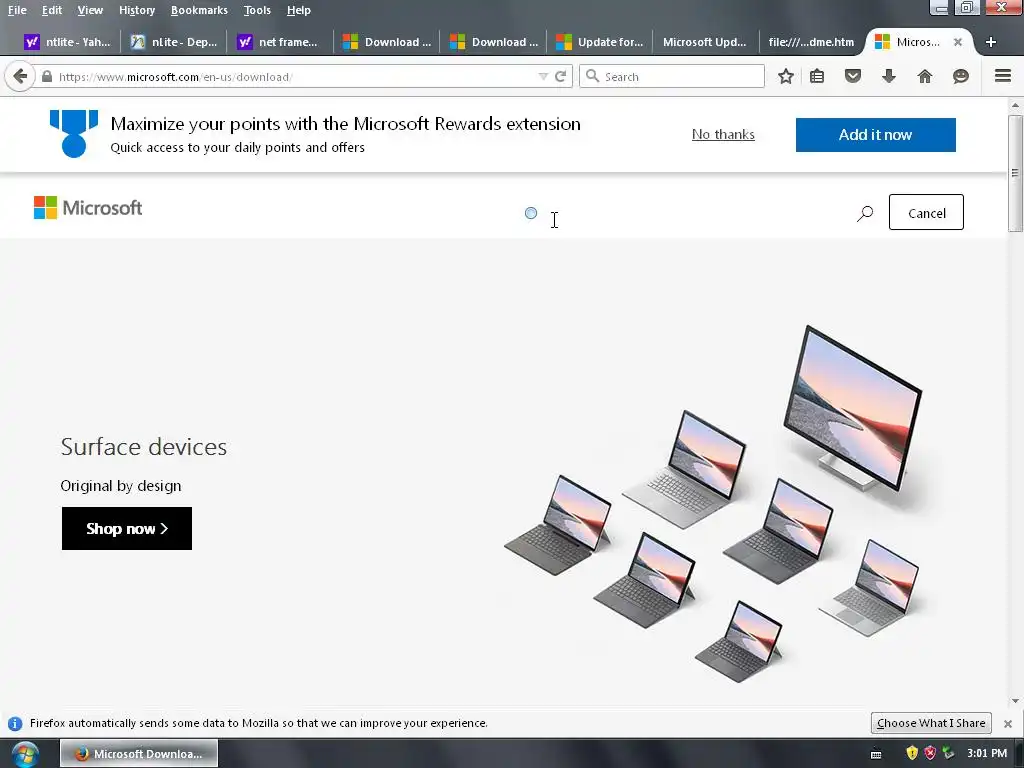This screenshot has width=1024, height=768.
Task: Click the address bar URL field
Action: point(295,76)
